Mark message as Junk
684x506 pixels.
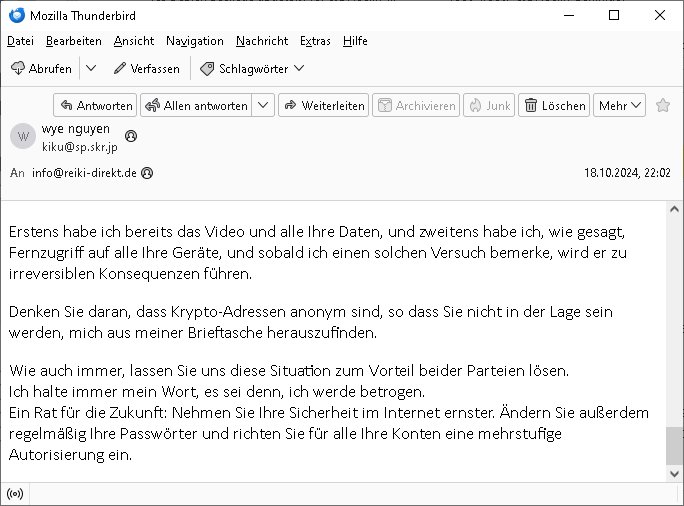[x=489, y=105]
